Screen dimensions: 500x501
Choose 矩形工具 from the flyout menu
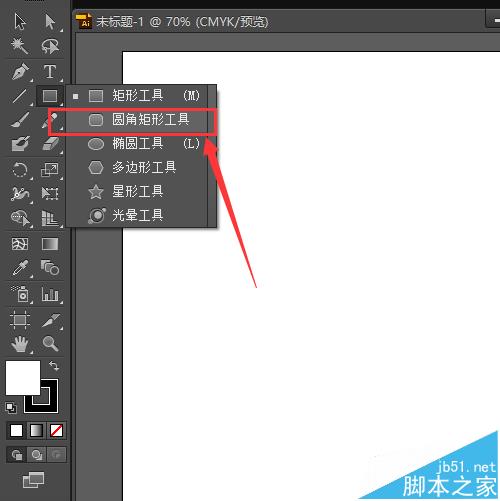[136, 96]
